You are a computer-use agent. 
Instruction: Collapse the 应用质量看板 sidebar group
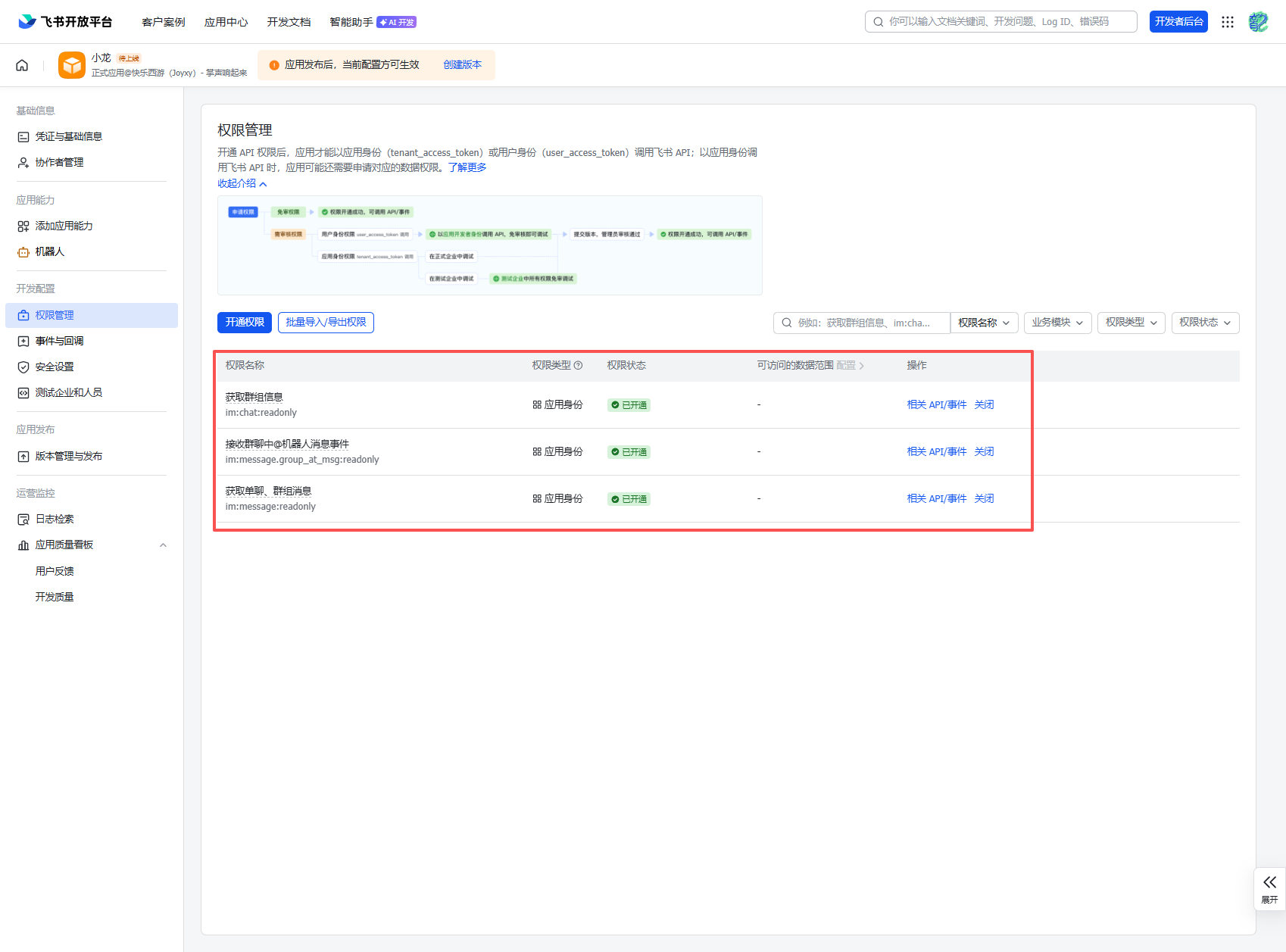(x=163, y=545)
